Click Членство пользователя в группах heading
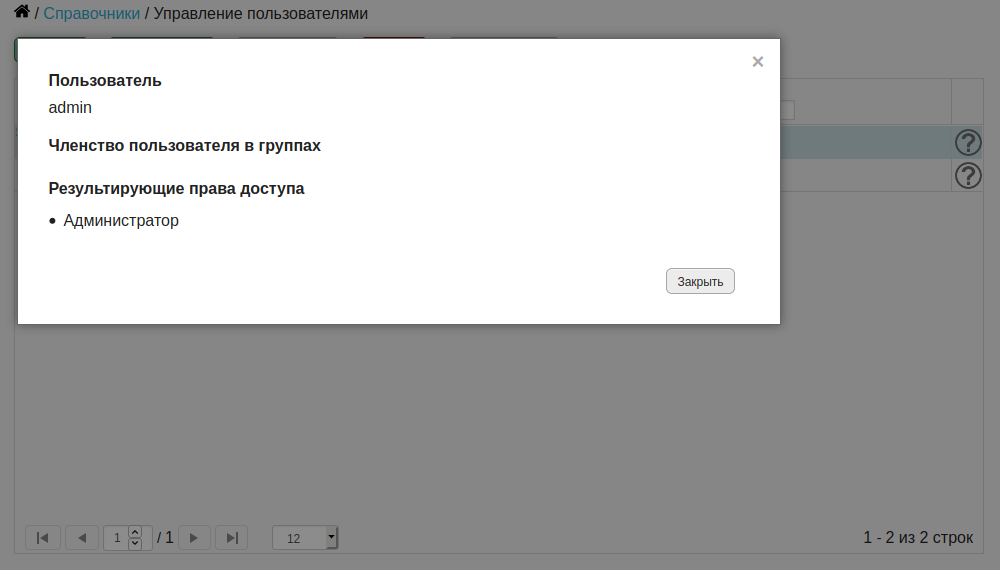This screenshot has width=1000, height=570. (184, 146)
